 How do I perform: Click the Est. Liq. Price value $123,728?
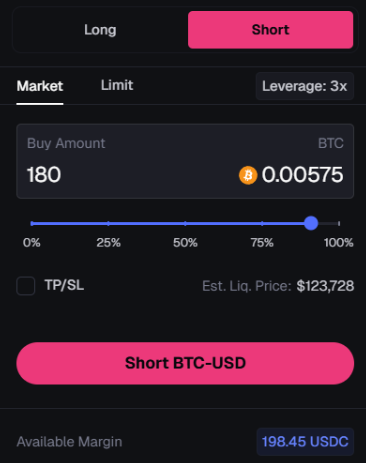click(x=325, y=286)
